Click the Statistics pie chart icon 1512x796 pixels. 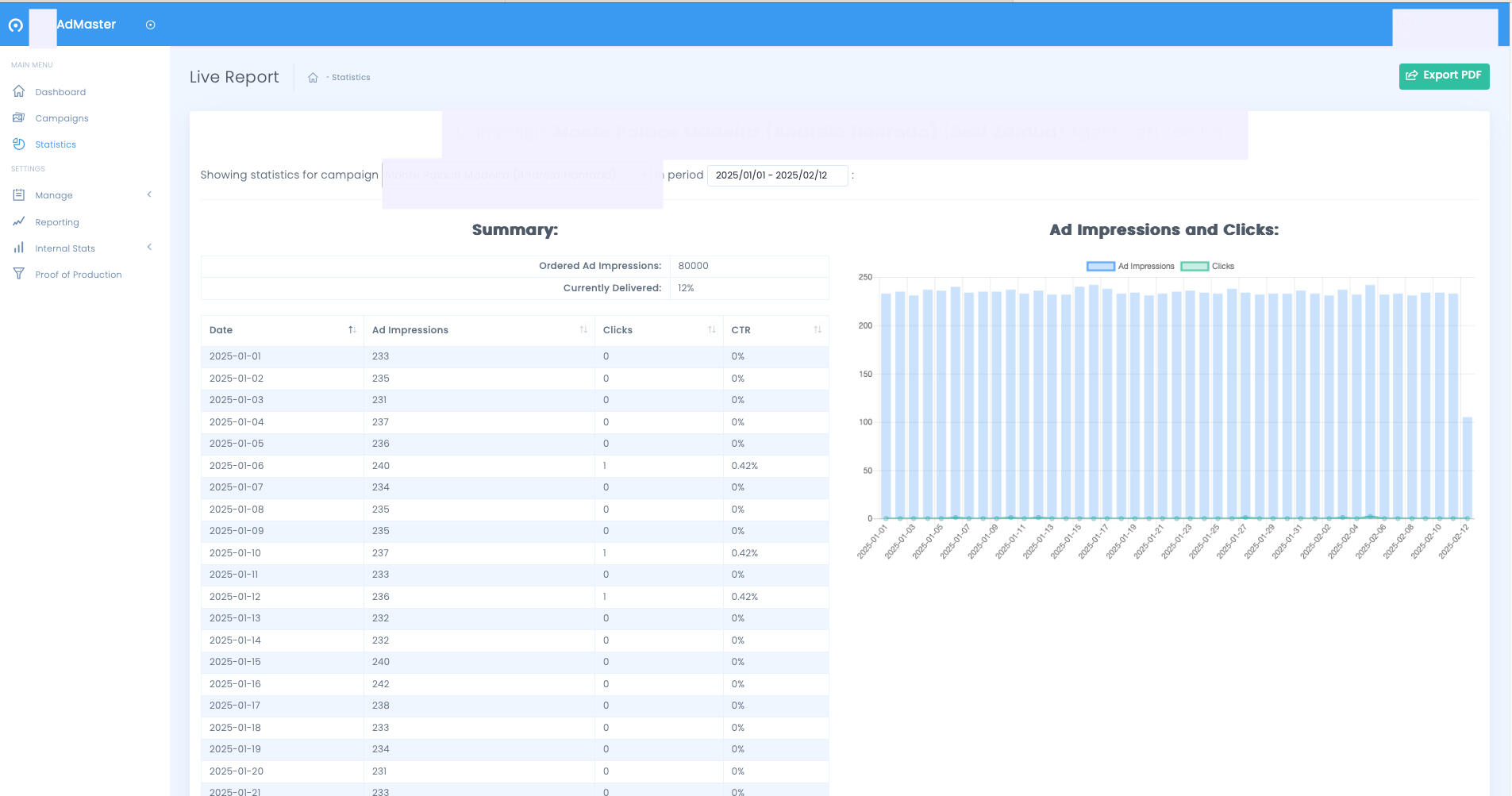click(19, 144)
